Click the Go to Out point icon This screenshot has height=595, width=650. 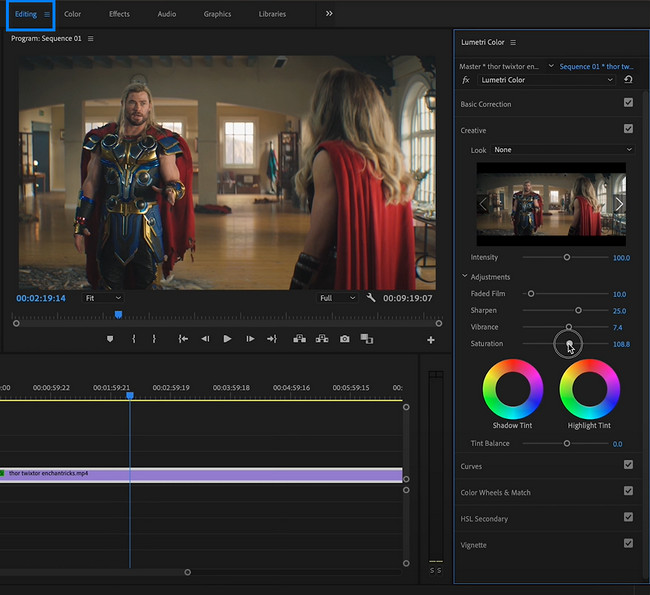tap(272, 339)
